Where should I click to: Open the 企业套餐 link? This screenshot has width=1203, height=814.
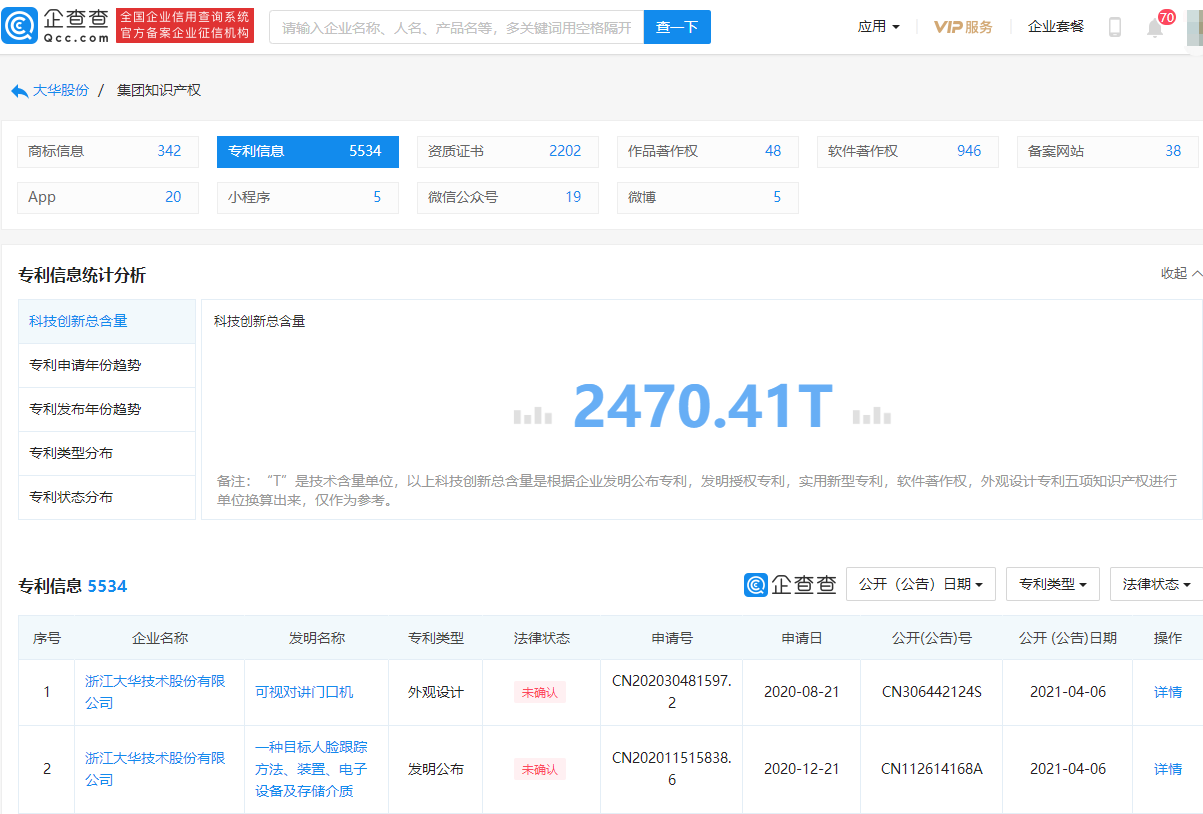tap(1056, 27)
